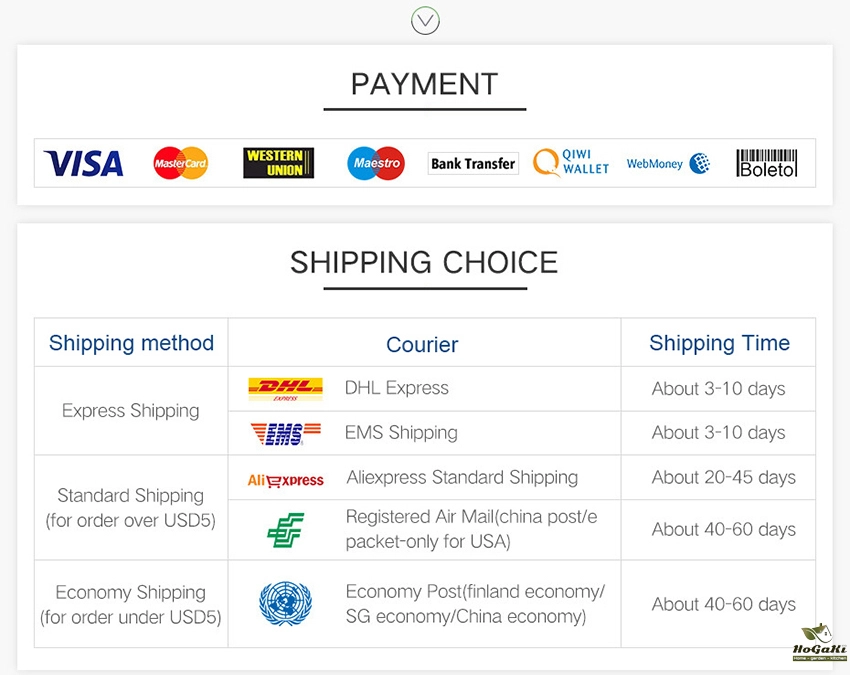Click the VISA payment logo
This screenshot has height=675, width=850.
tap(84, 163)
